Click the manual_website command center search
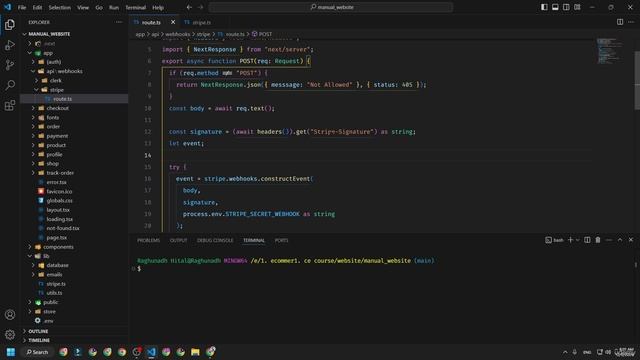The width and height of the screenshot is (640, 360). click(331, 7)
